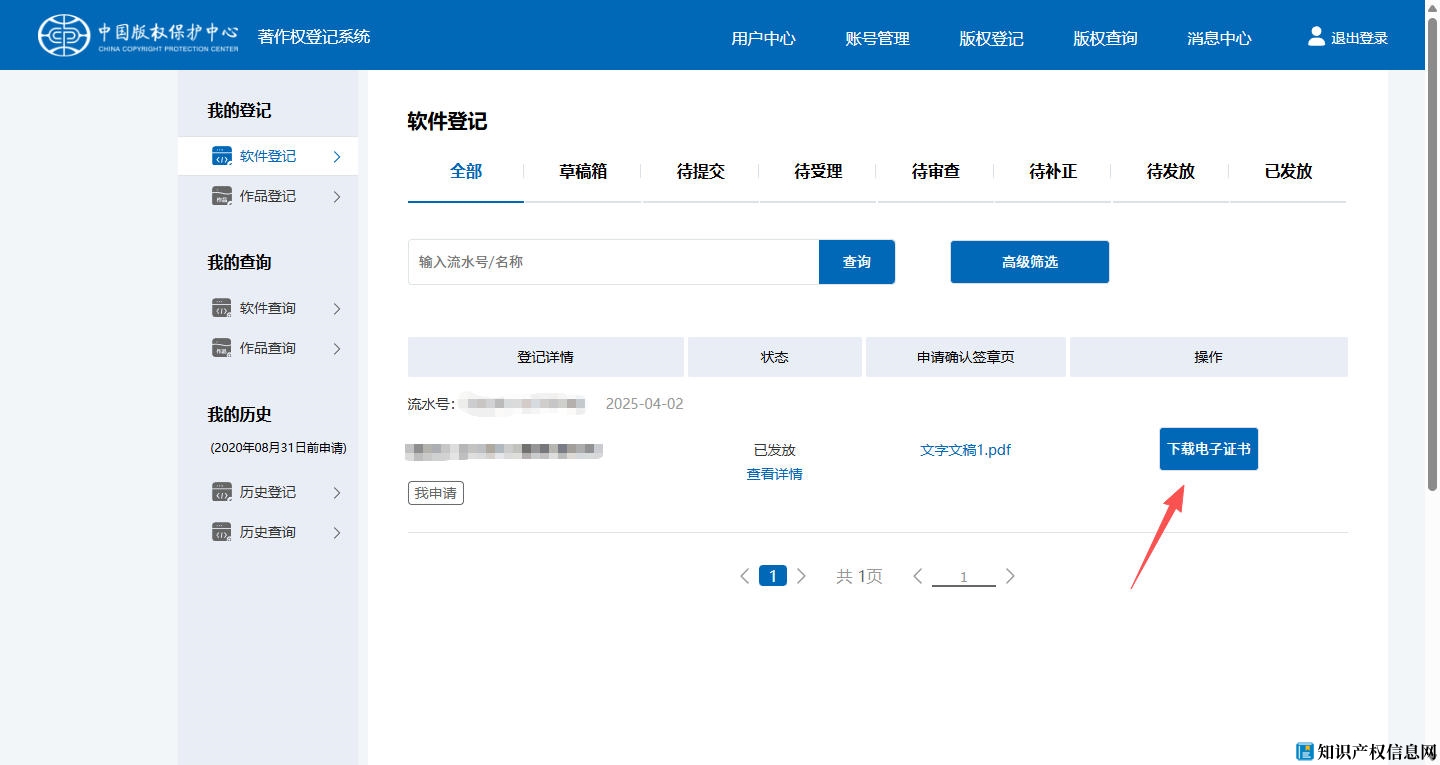Image resolution: width=1440 pixels, height=765 pixels.
Task: Click the China Copyright Protection Center logo
Action: [x=138, y=35]
